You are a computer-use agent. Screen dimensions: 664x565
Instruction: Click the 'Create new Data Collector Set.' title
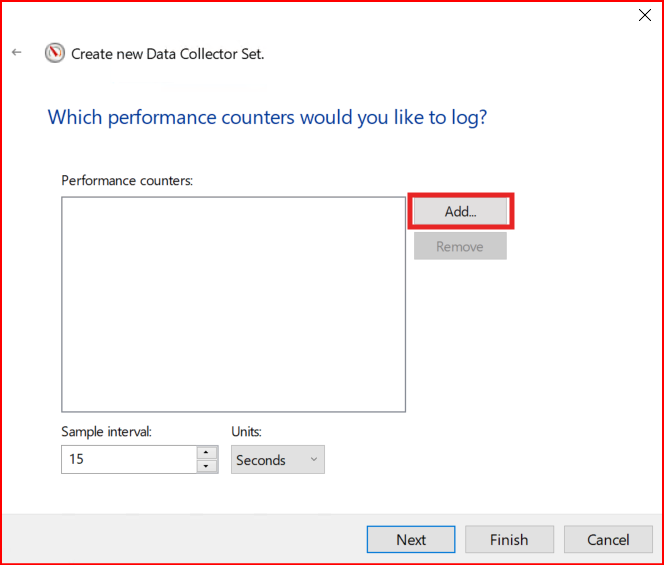click(x=168, y=54)
